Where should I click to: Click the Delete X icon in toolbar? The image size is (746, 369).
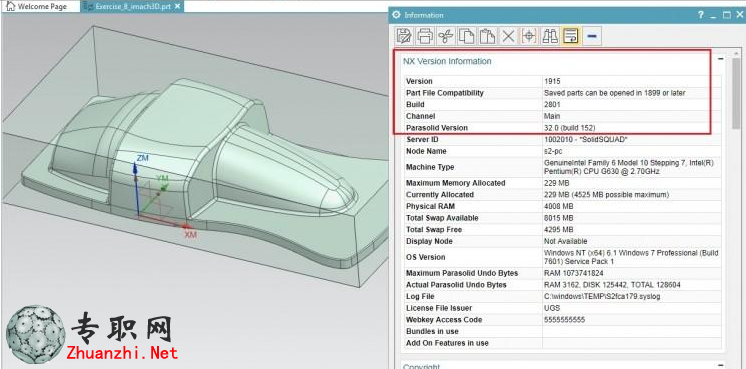pos(508,36)
